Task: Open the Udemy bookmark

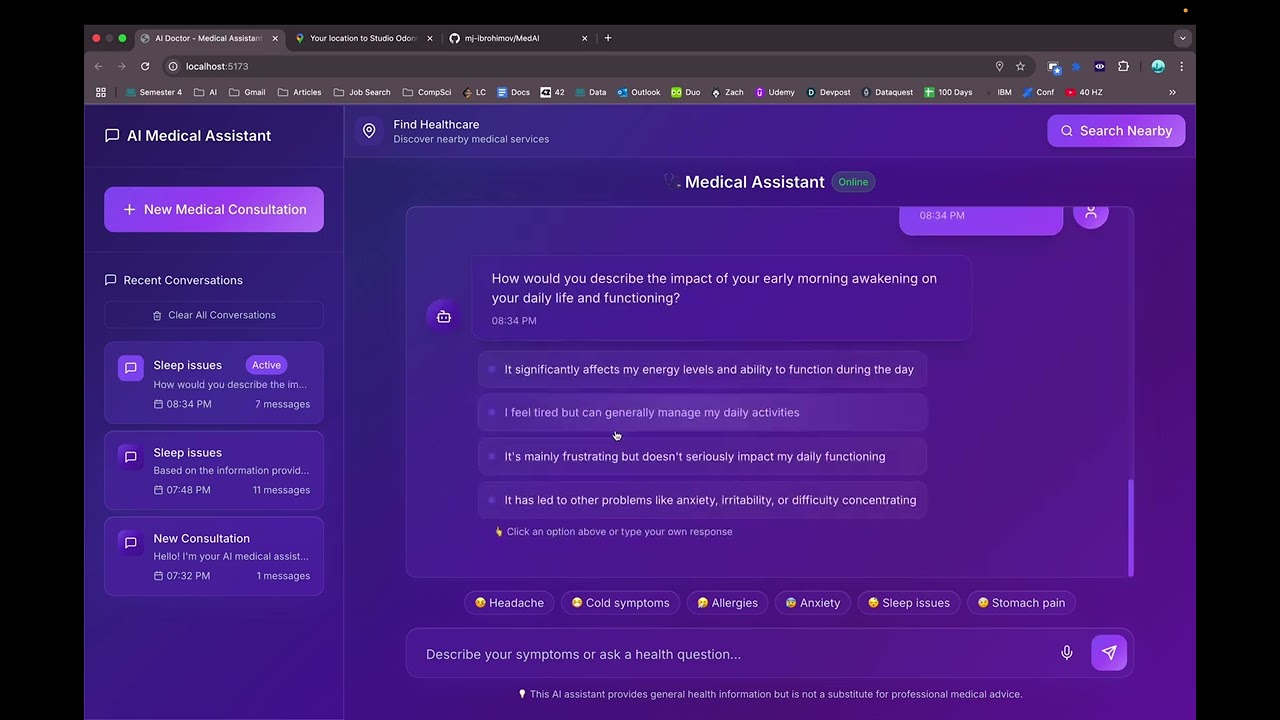Action: [775, 92]
